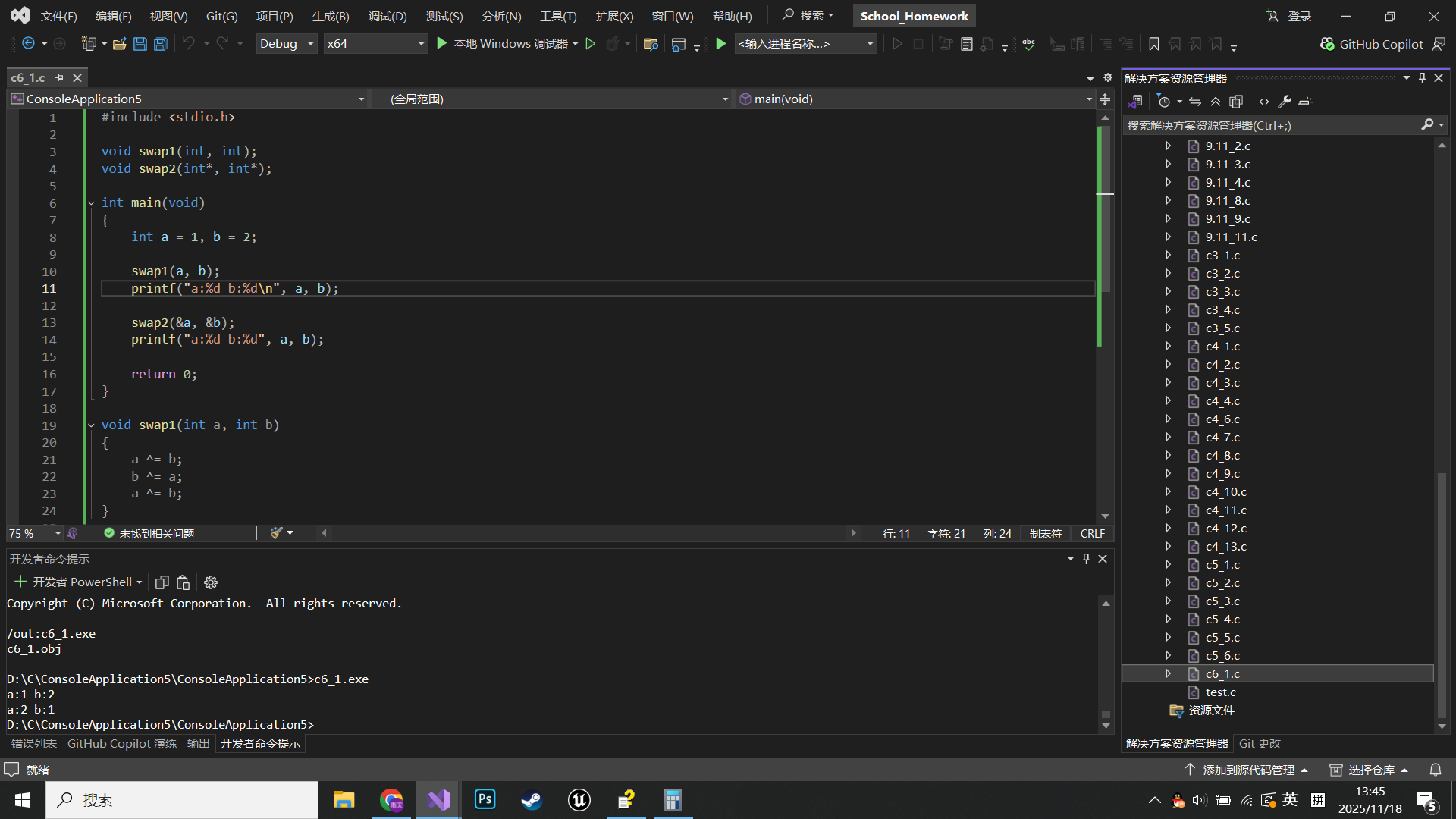This screenshot has height=819, width=1456.
Task: Toggle auto-hide pin on Solution Explorer
Action: click(1422, 78)
